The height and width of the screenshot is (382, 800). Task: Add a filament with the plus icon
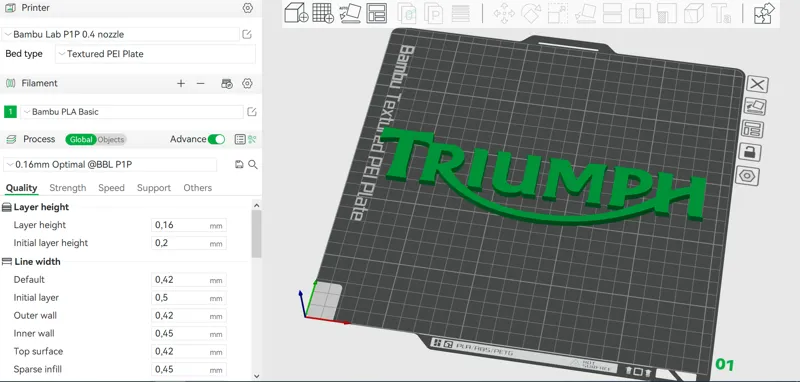click(181, 83)
